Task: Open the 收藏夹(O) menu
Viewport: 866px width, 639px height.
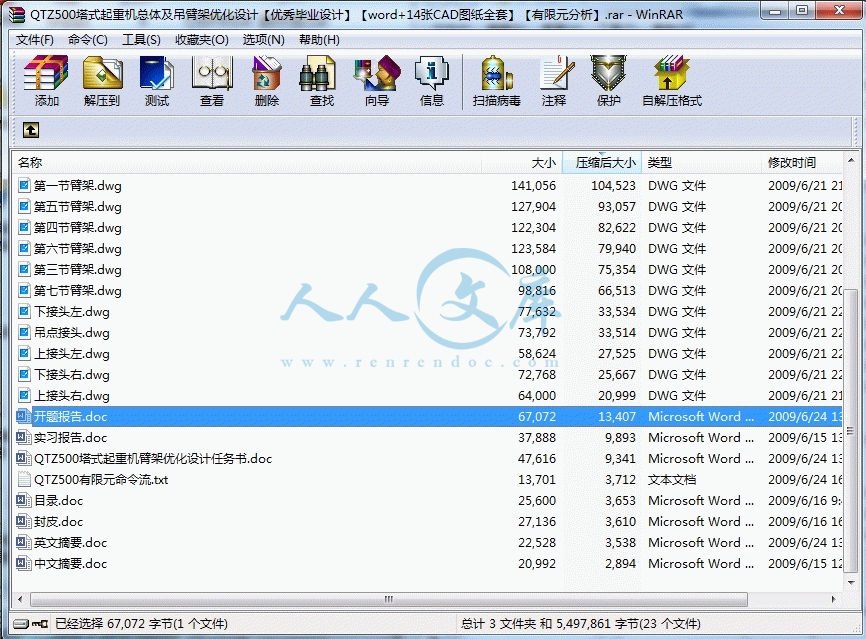Action: [x=202, y=40]
